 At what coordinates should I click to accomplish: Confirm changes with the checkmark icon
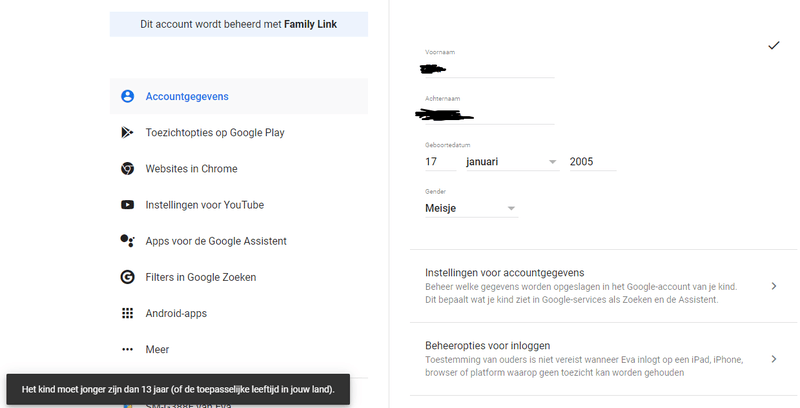coord(773,46)
